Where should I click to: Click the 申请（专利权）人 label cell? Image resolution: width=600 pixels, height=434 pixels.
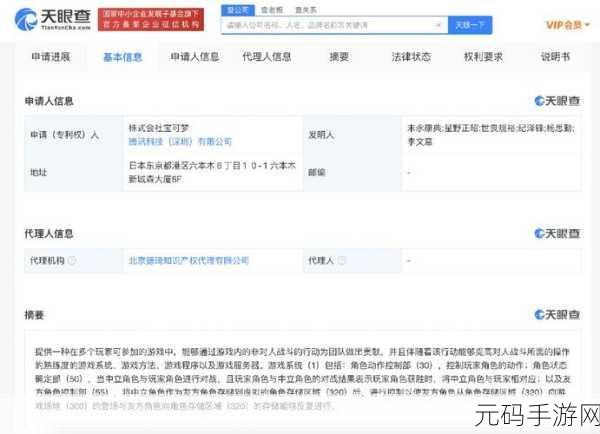pyautogui.click(x=73, y=135)
